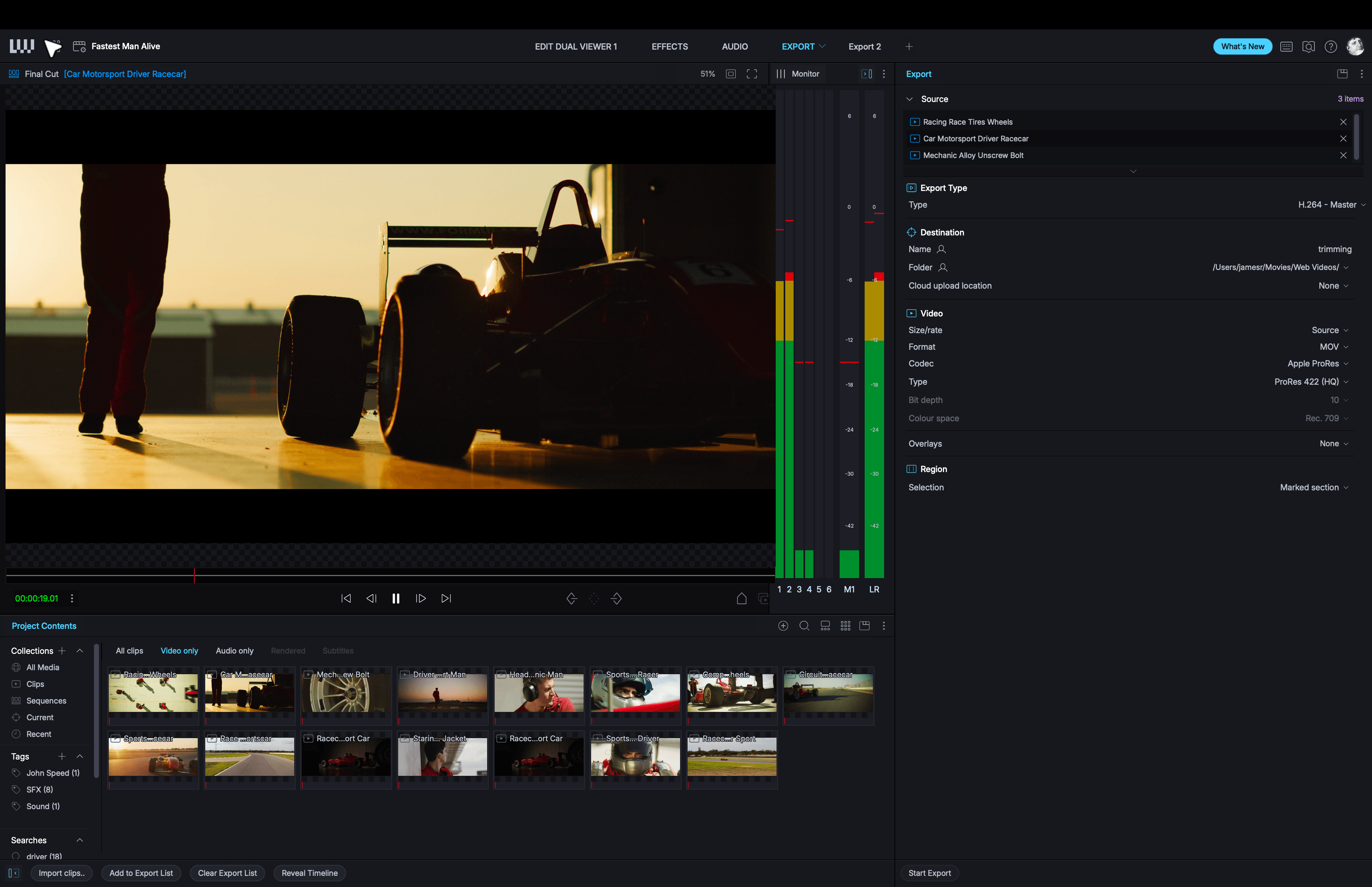The image size is (1372, 887).
Task: Open the Format MOV dropdown
Action: pos(1333,347)
